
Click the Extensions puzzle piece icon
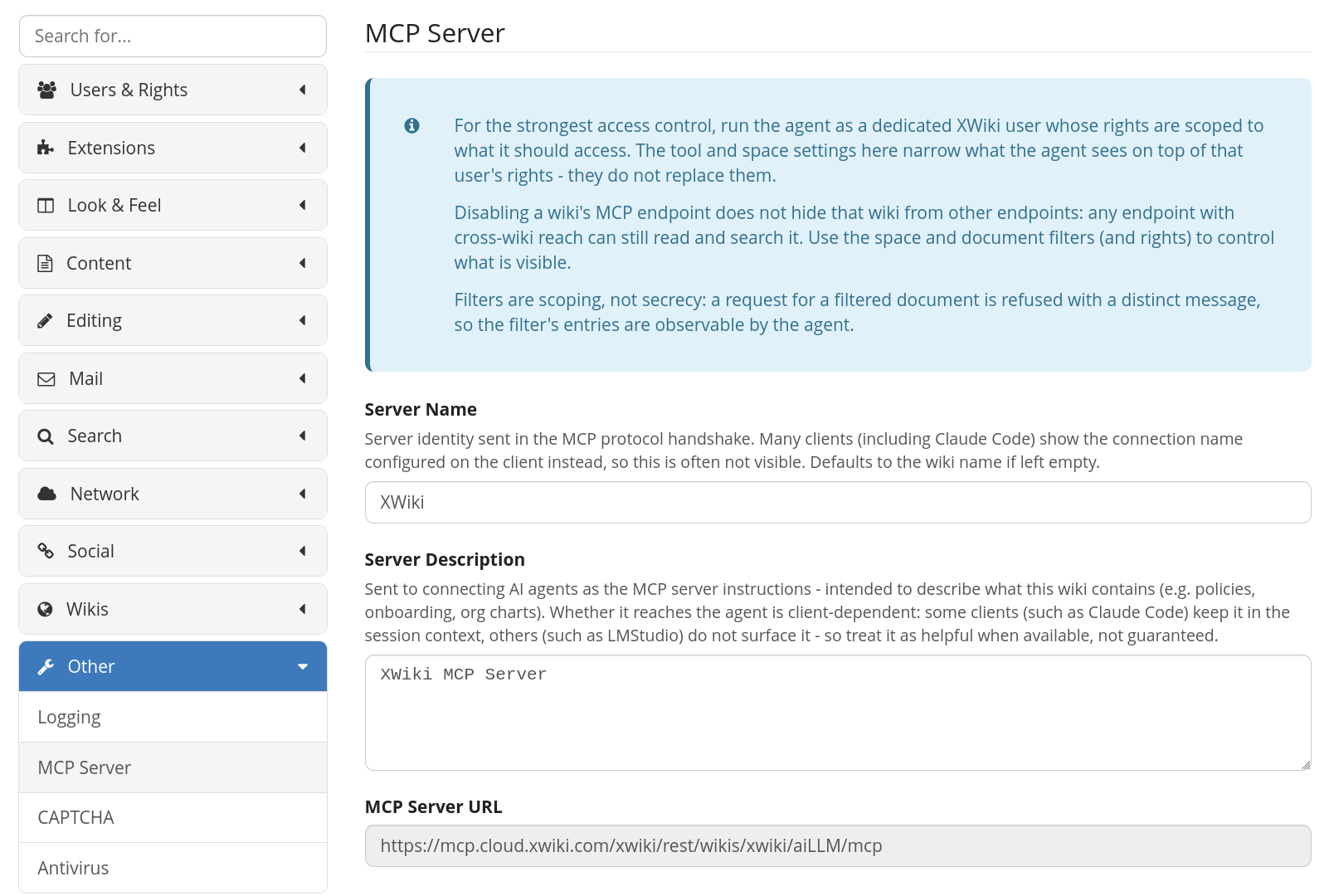coord(46,148)
